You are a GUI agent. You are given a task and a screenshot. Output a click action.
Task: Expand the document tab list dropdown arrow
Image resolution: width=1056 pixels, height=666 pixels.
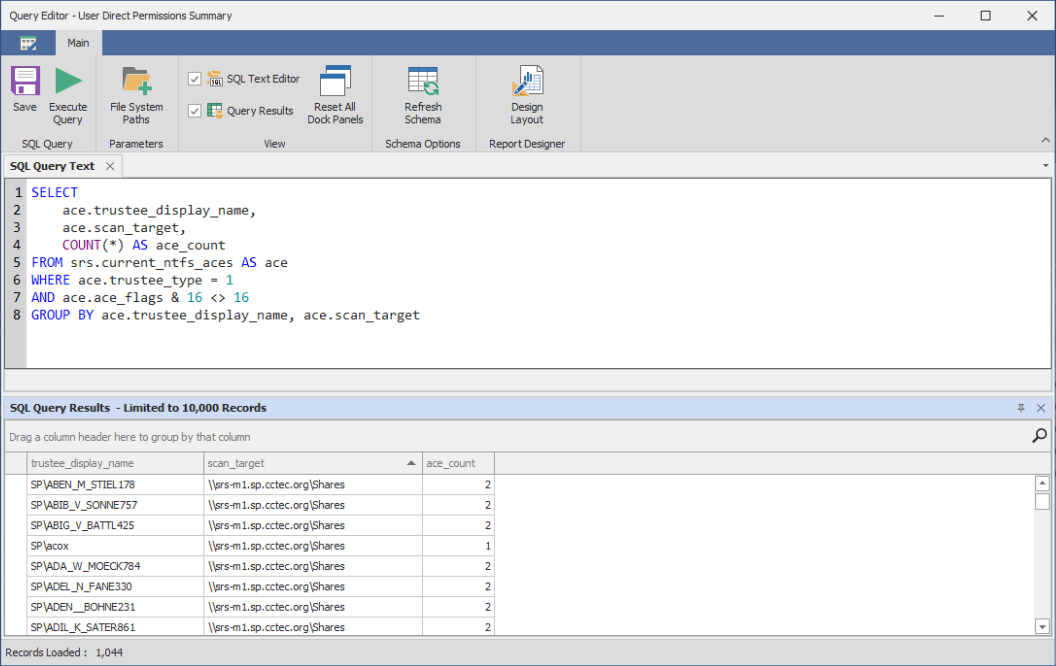pos(1045,166)
